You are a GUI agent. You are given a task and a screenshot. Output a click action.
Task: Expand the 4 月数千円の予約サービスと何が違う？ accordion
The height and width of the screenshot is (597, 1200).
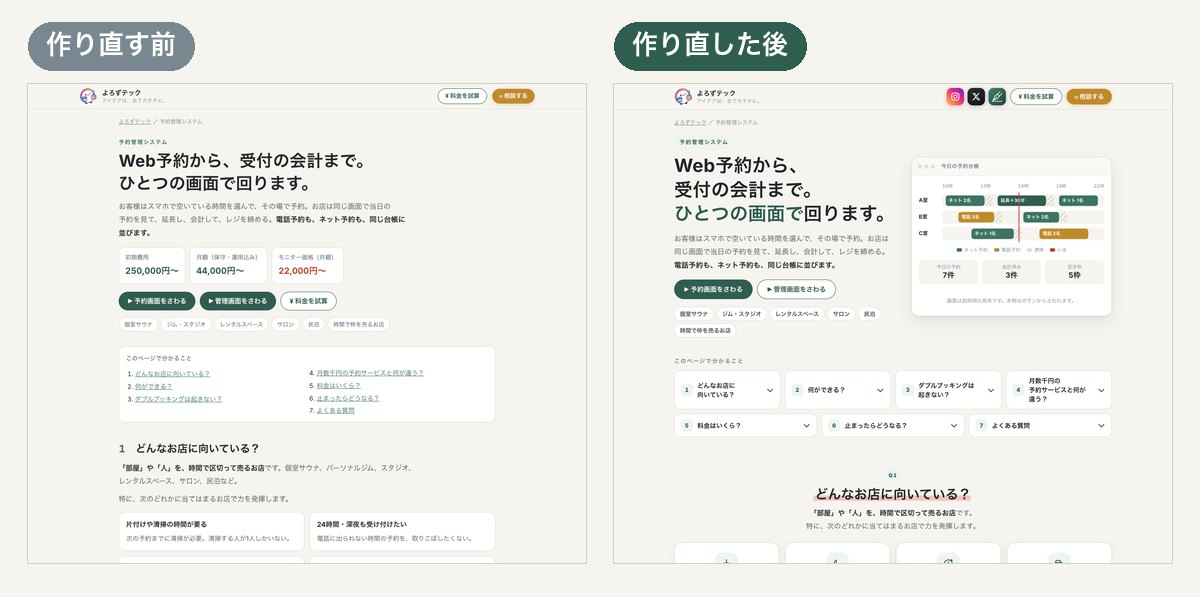click(1059, 390)
